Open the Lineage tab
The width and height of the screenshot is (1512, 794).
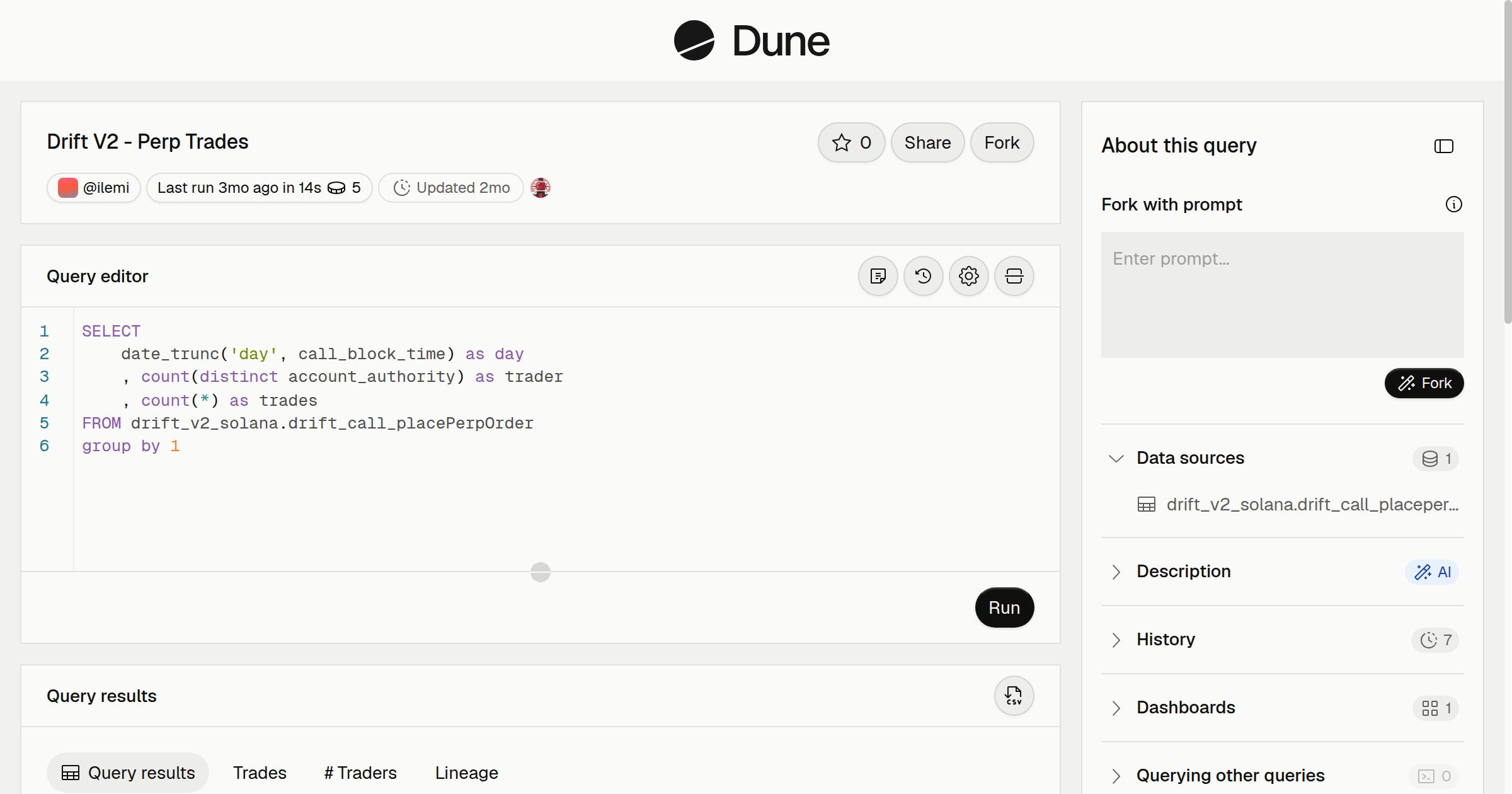point(466,773)
